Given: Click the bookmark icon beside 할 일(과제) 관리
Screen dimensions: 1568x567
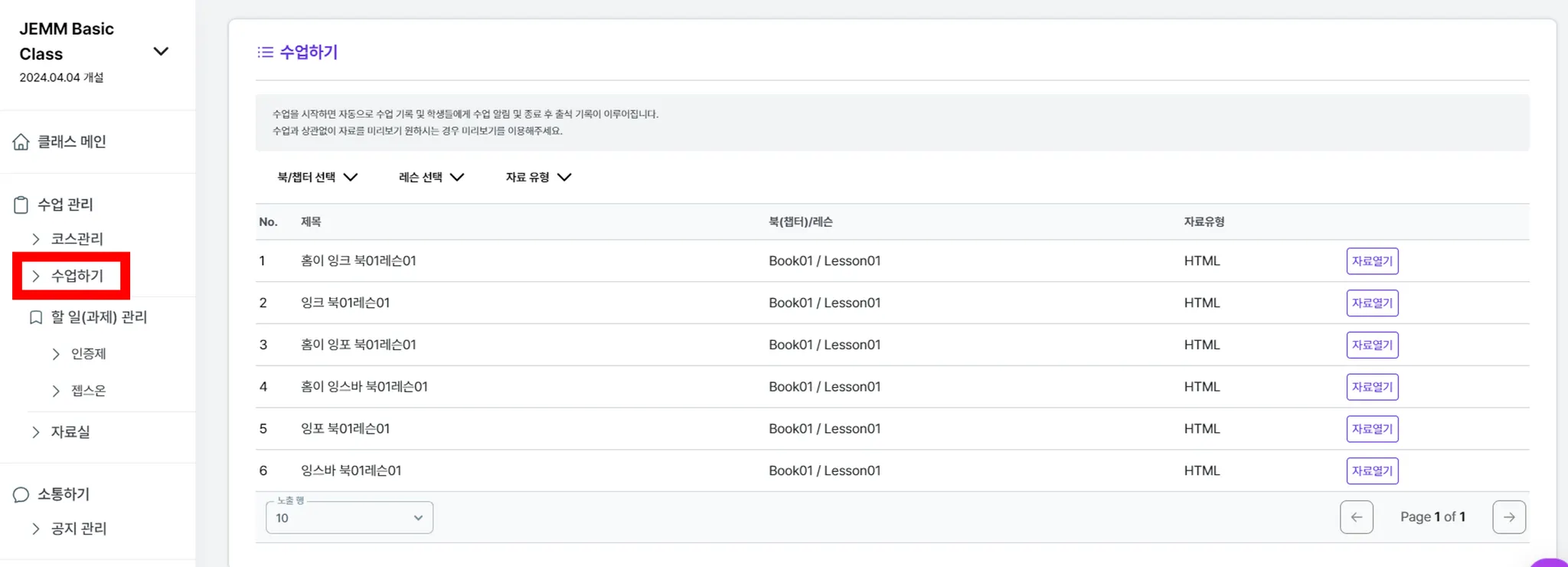Looking at the screenshot, I should tap(35, 317).
